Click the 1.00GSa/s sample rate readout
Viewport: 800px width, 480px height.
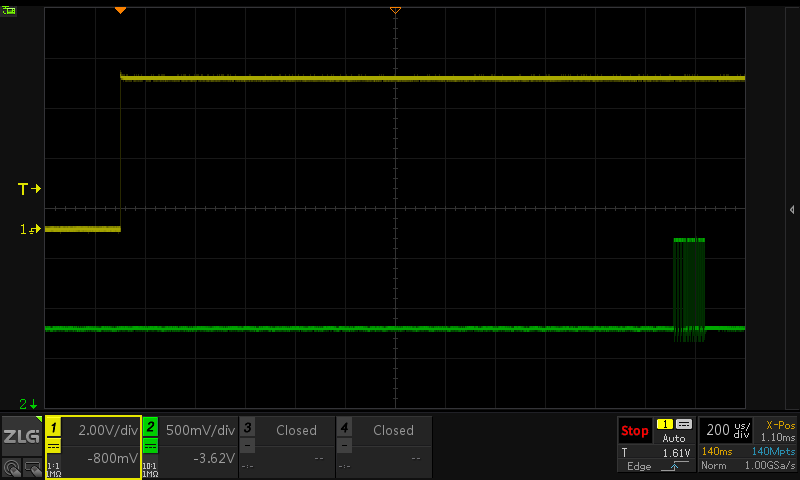point(769,465)
